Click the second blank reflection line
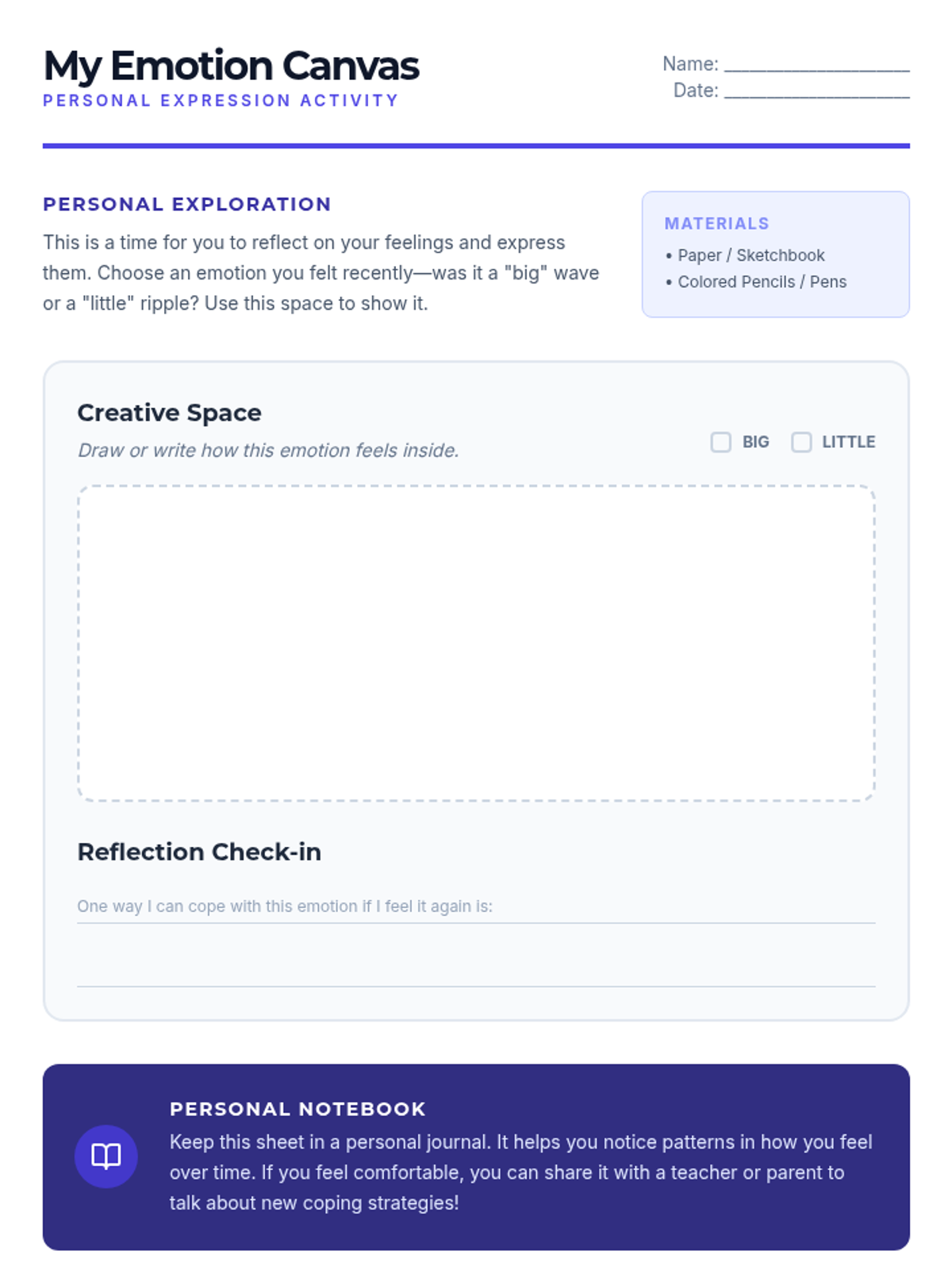The width and height of the screenshot is (952, 1270). 476,971
